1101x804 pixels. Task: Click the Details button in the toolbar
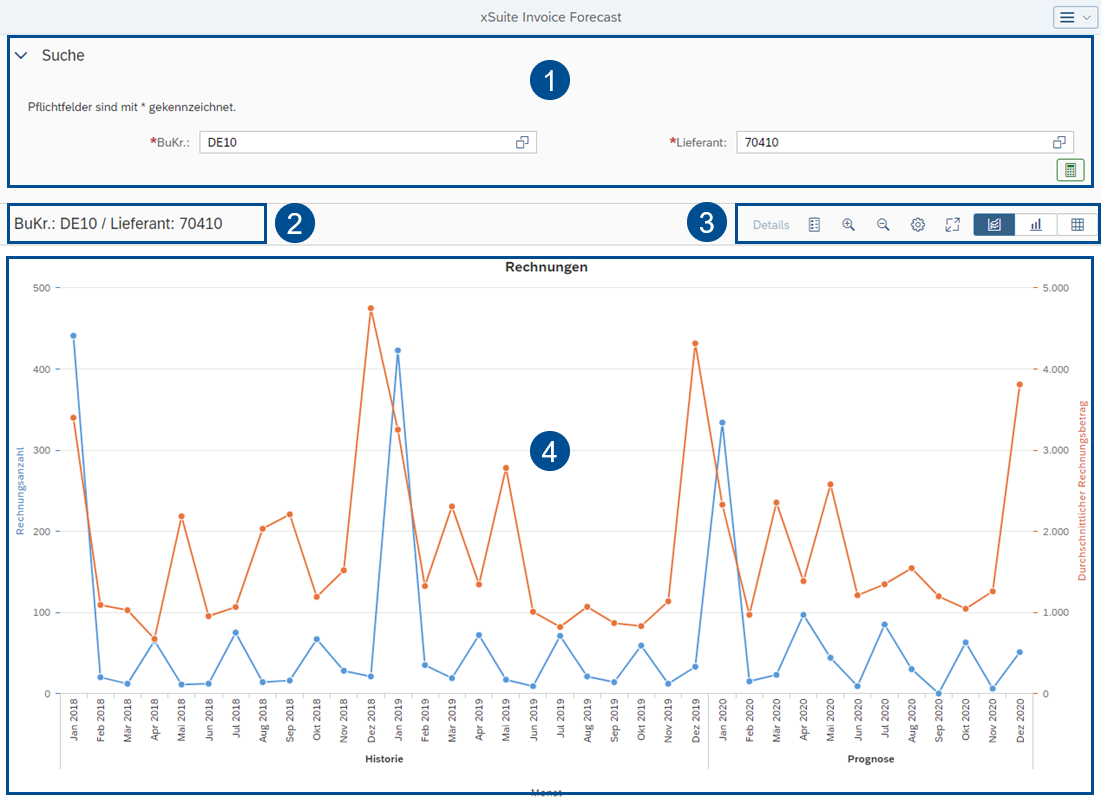point(771,224)
